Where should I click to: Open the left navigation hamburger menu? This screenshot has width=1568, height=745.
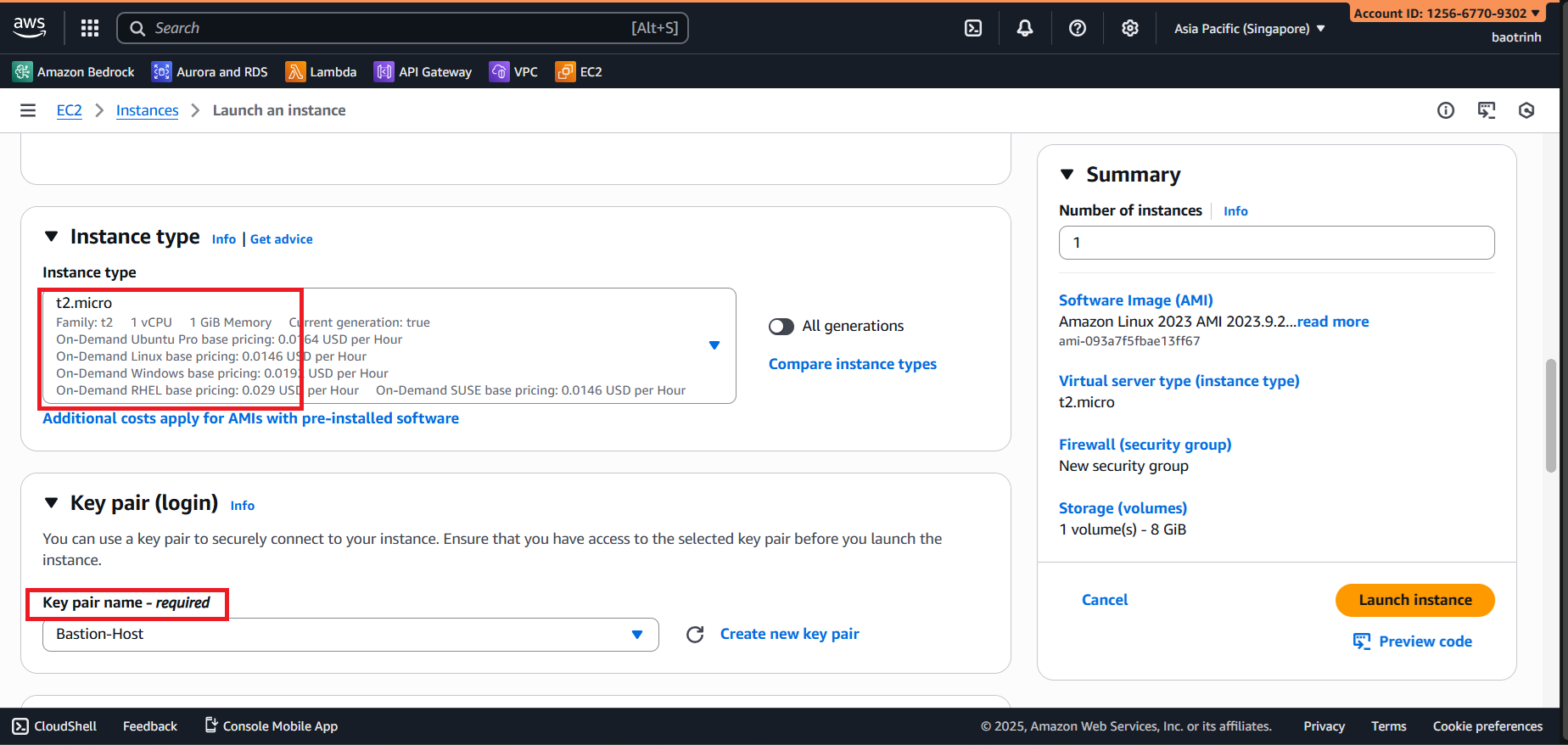point(28,110)
